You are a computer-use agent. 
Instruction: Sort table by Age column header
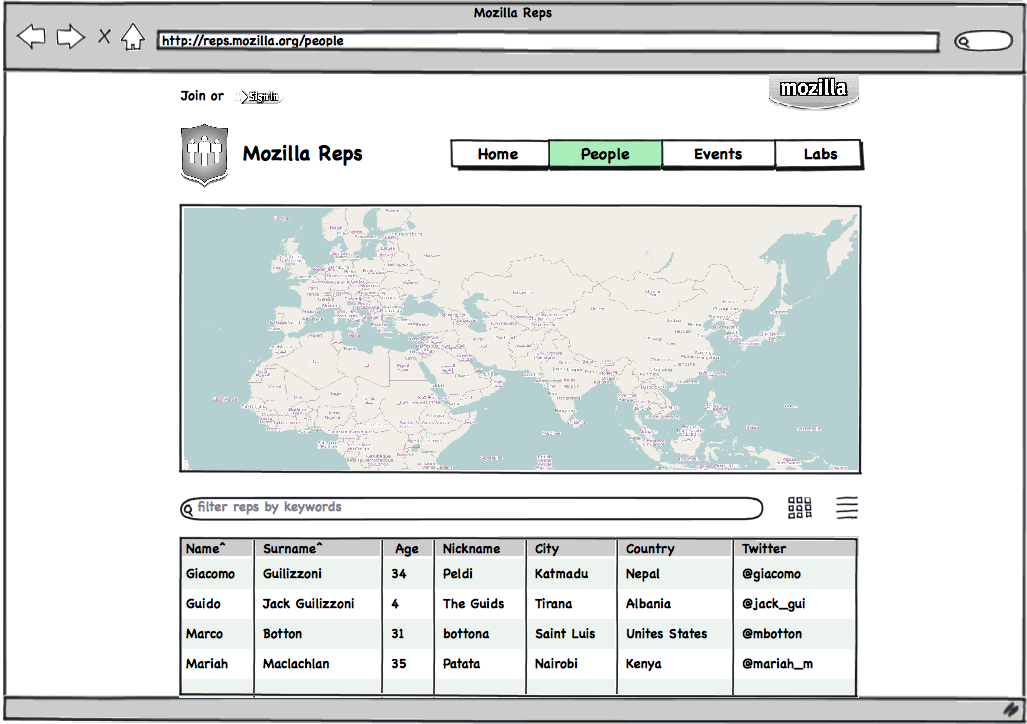(407, 549)
